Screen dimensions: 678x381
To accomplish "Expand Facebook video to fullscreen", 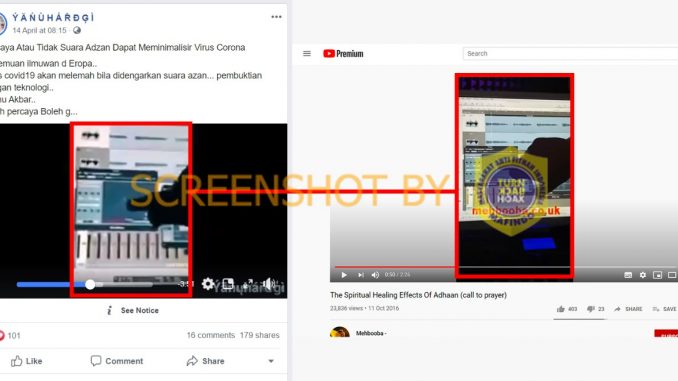I will point(248,284).
